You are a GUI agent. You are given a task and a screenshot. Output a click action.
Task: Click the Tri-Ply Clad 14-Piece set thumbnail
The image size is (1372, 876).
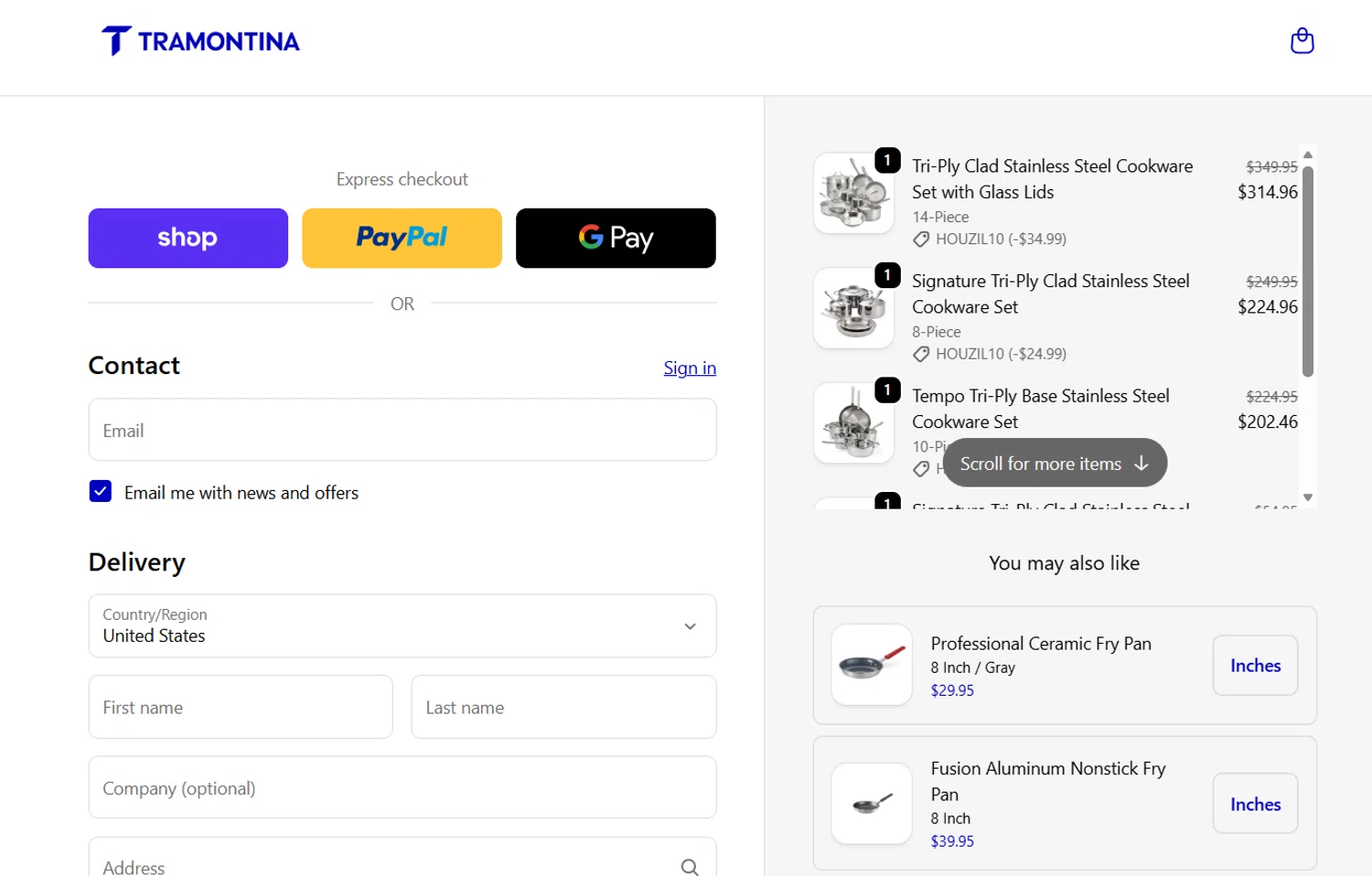[853, 193]
